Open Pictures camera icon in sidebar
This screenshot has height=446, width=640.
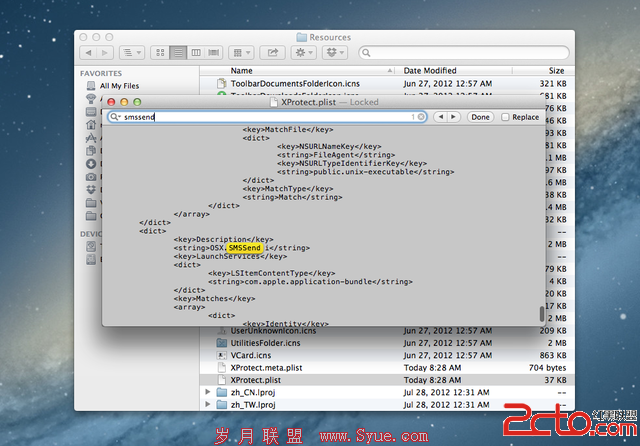pyautogui.click(x=91, y=177)
